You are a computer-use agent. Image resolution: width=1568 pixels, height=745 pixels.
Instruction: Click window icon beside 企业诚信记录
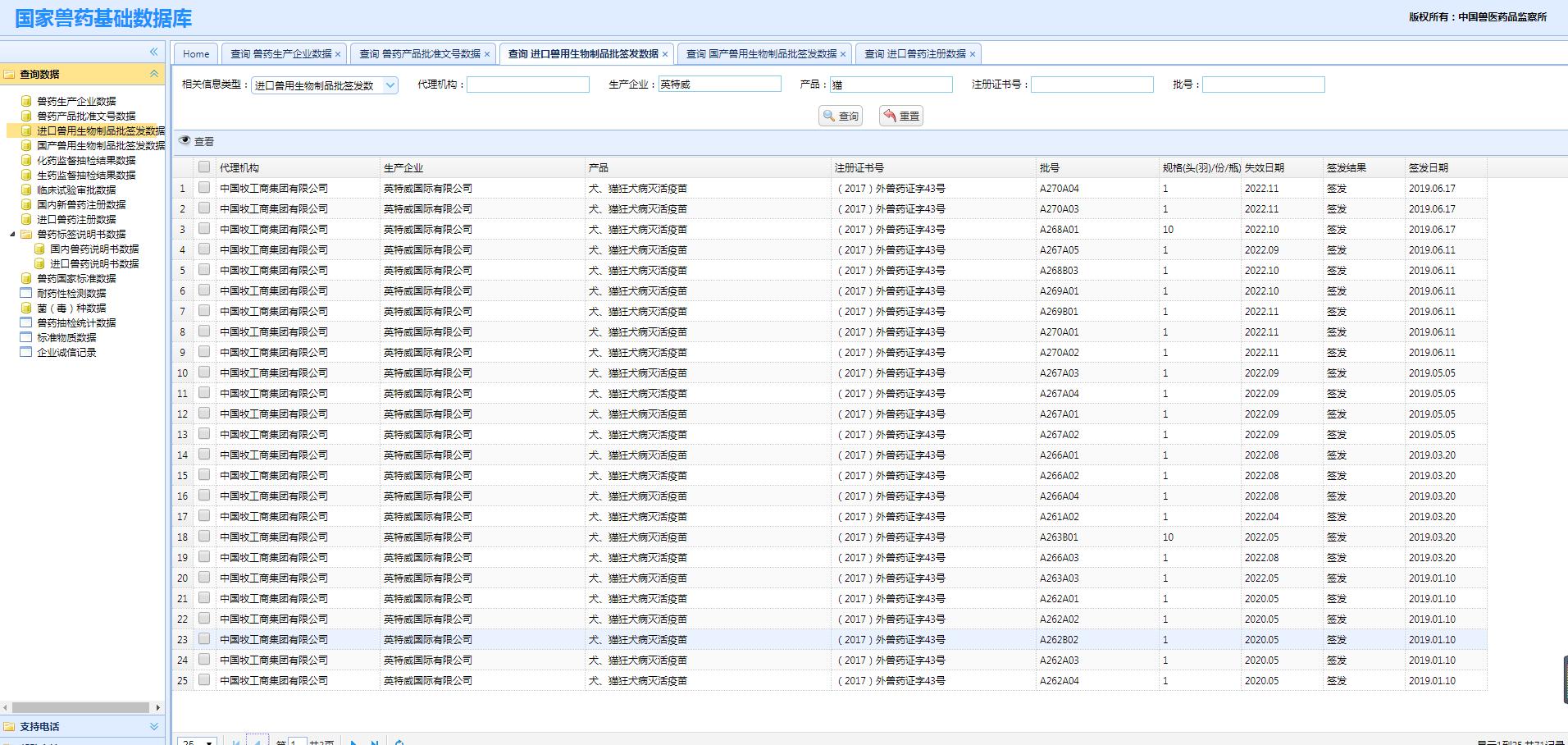coord(26,352)
